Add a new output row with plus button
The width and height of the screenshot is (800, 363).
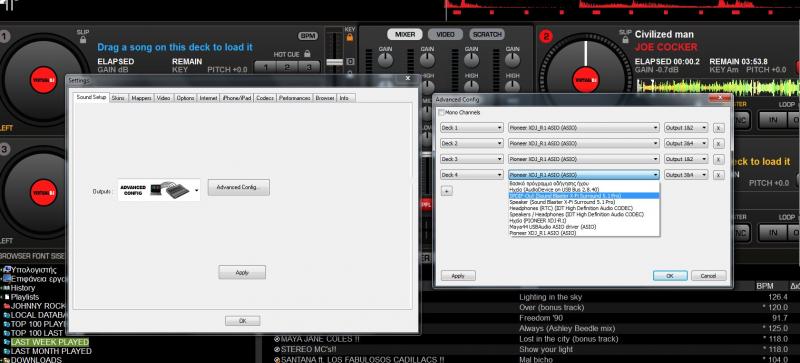[446, 191]
